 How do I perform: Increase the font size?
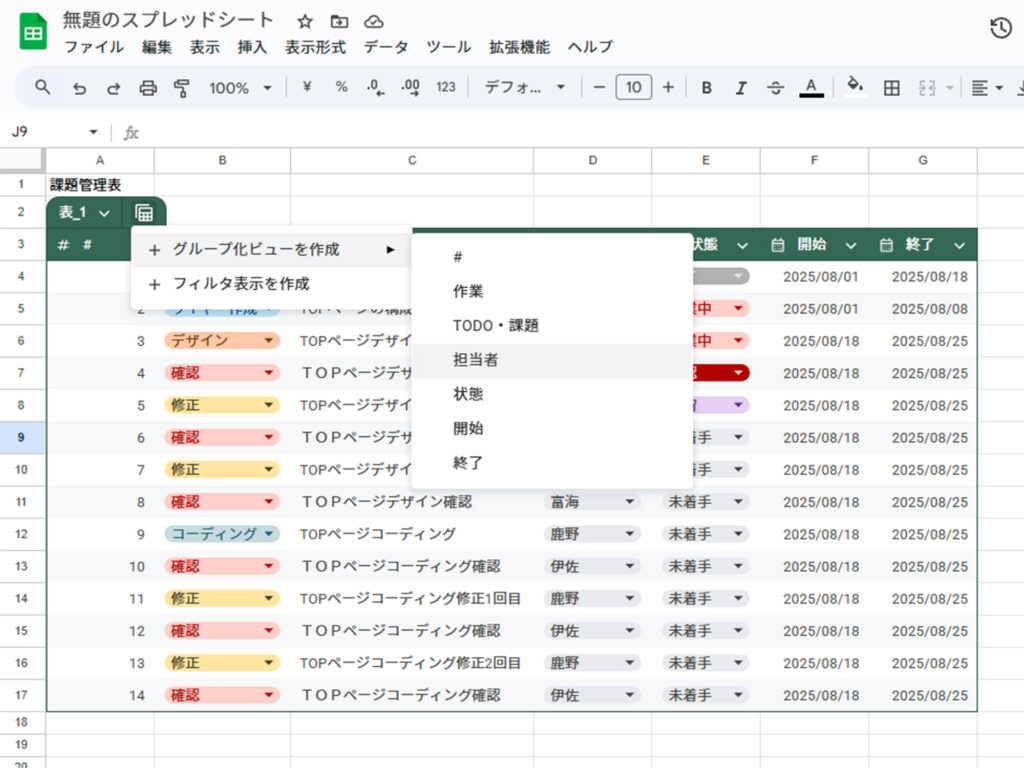[668, 87]
